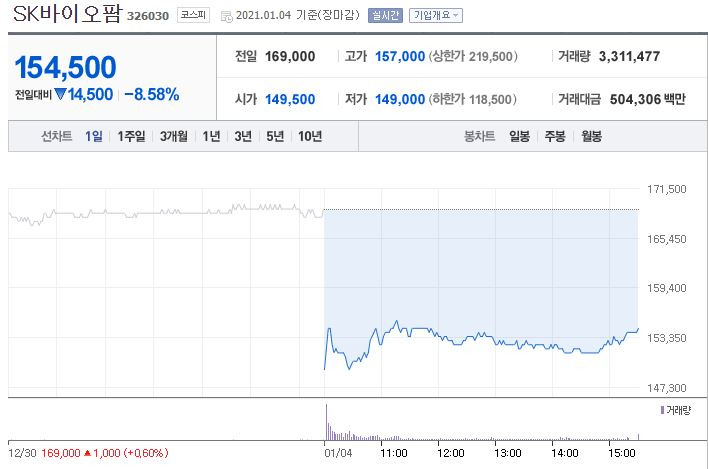Click the red up-triangle next to 1,000
708x469 pixels.
(x=88, y=453)
